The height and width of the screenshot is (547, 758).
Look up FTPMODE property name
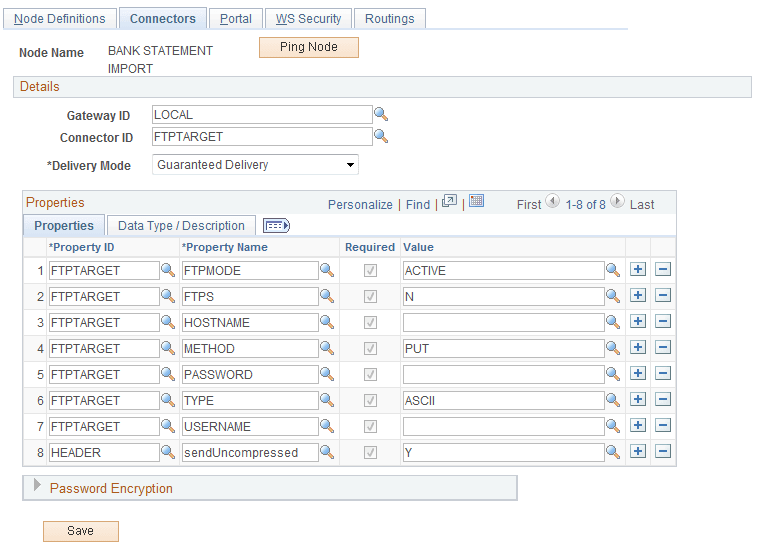[327, 270]
